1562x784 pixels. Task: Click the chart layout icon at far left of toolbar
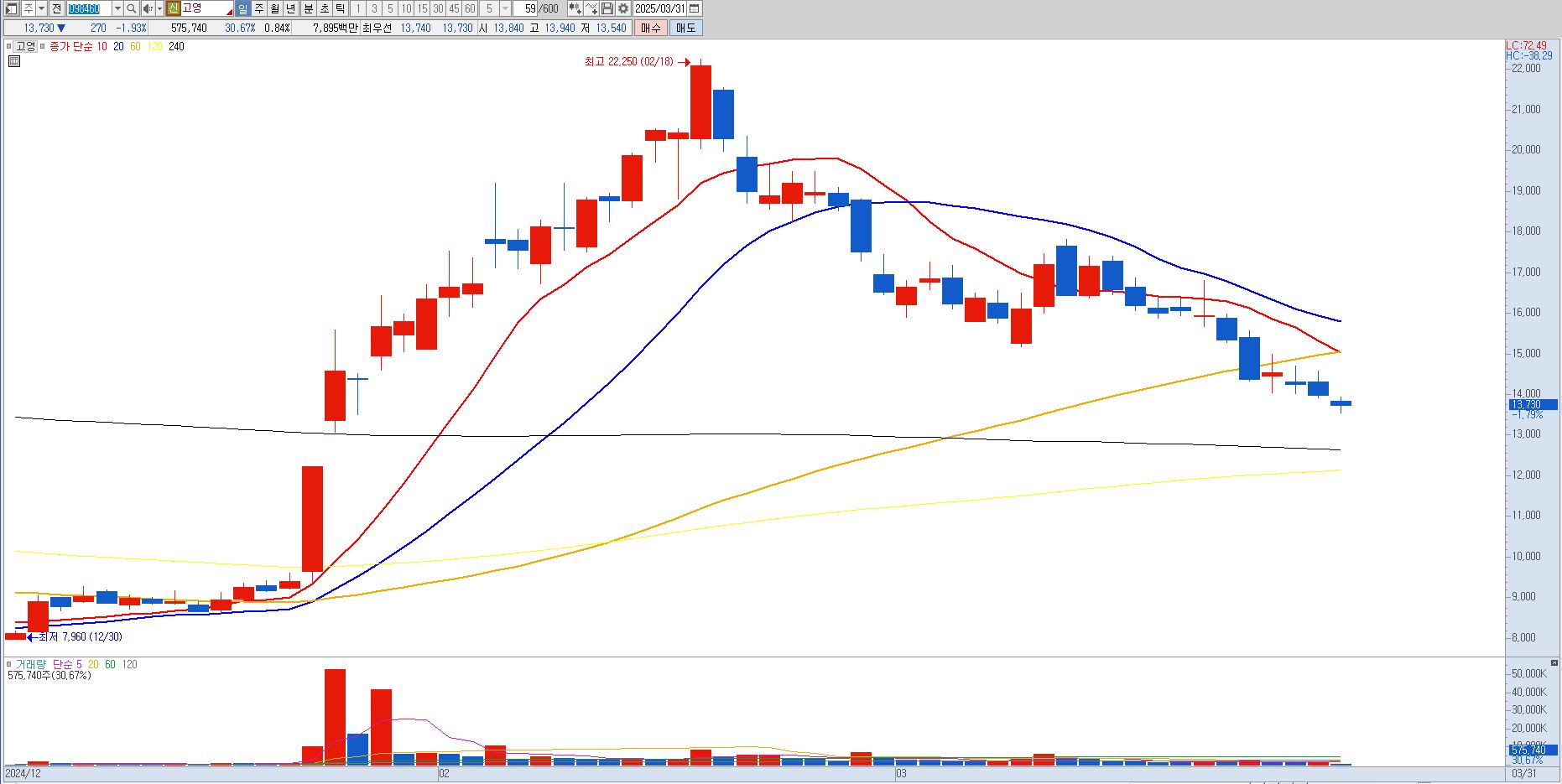(12, 8)
